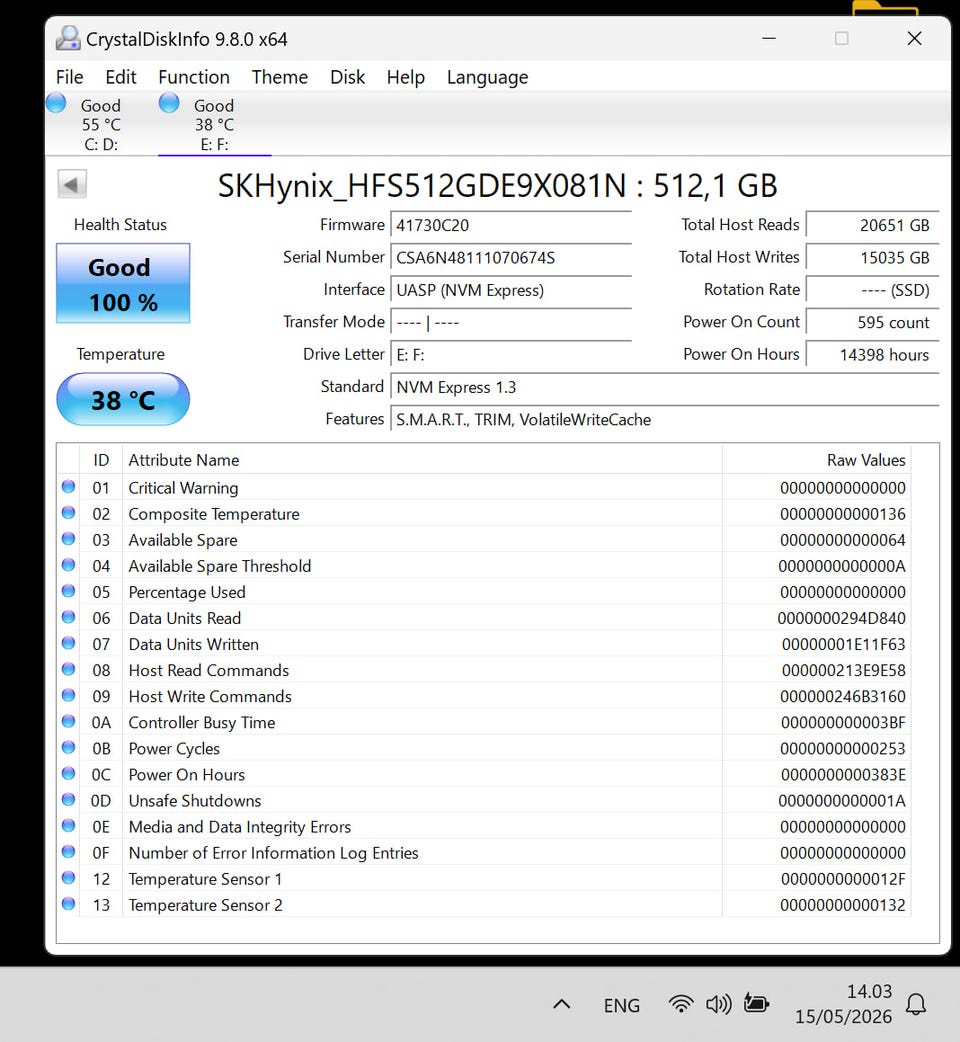Click the status dot for Percentage Used
This screenshot has height=1042, width=960.
[x=68, y=591]
